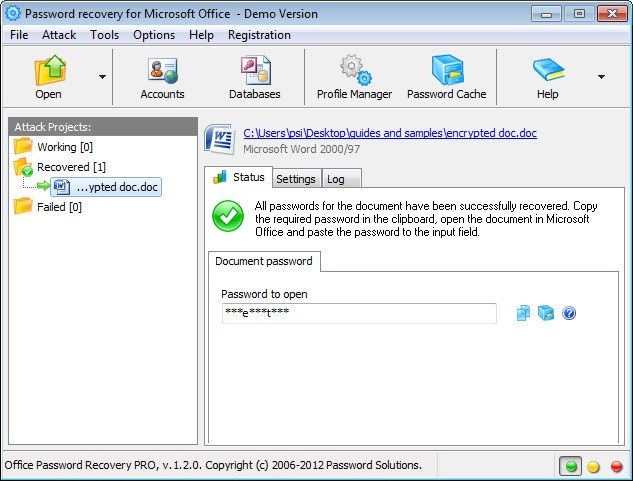633x481 pixels.
Task: Minimize the Password recovery window
Action: point(547,14)
